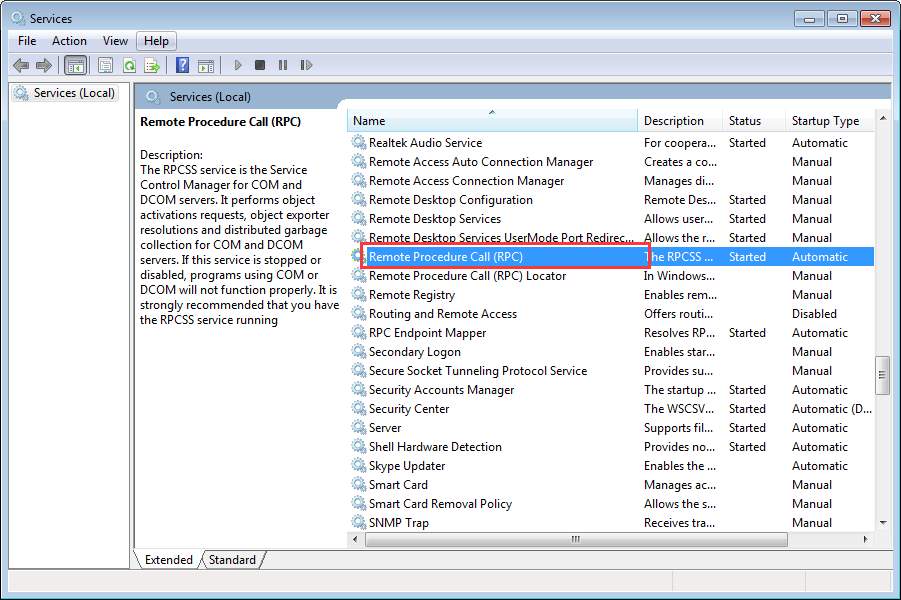Refresh the services list
Viewport: 901px width, 600px height.
pyautogui.click(x=129, y=64)
